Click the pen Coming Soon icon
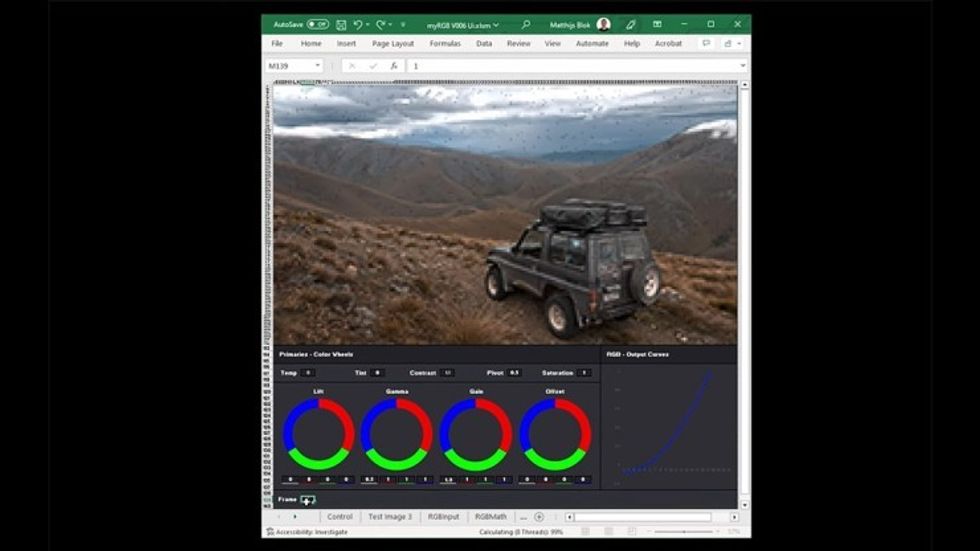 click(631, 24)
